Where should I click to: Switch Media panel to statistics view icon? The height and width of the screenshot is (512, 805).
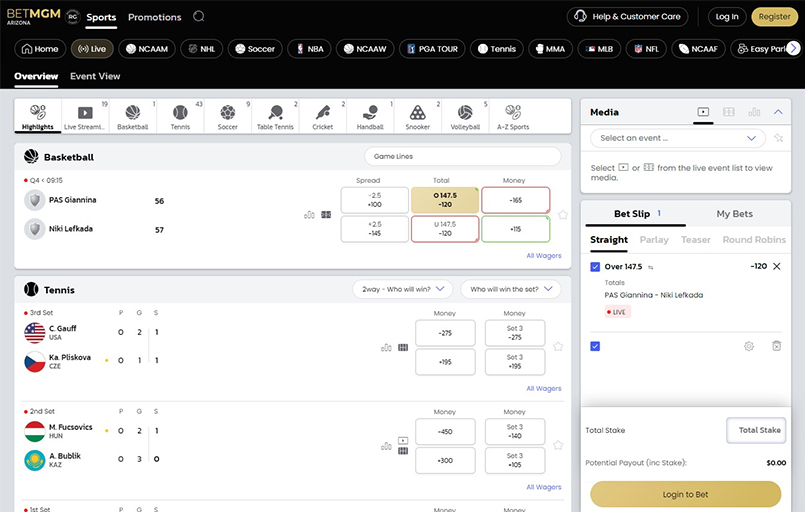(754, 112)
